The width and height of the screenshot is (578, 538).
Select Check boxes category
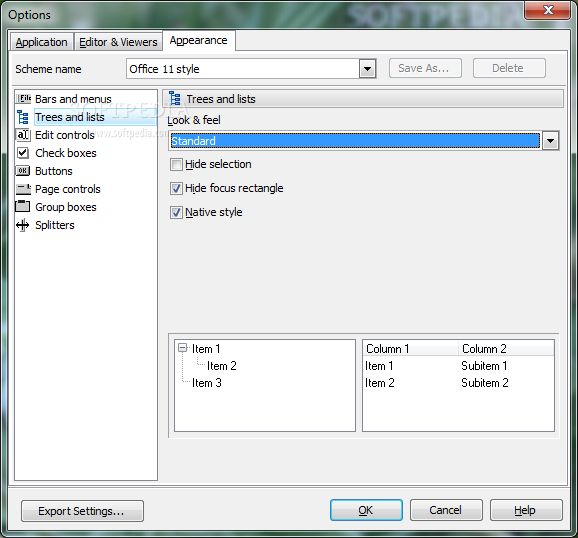[x=66, y=153]
